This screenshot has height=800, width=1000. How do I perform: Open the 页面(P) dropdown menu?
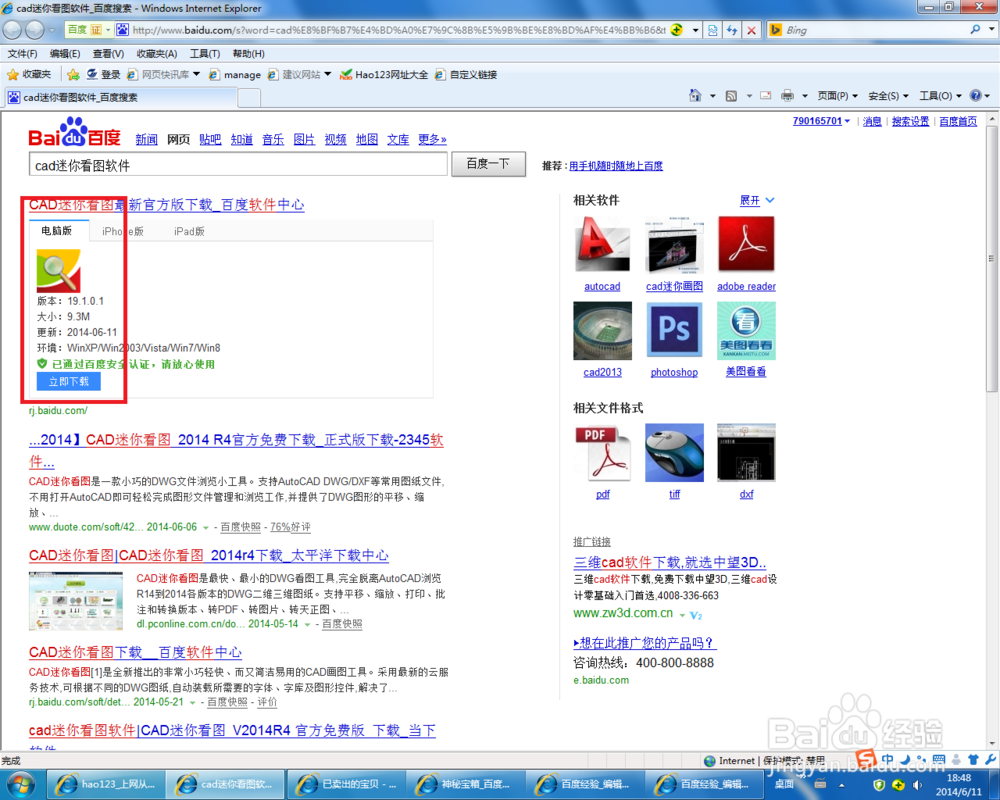(838, 96)
